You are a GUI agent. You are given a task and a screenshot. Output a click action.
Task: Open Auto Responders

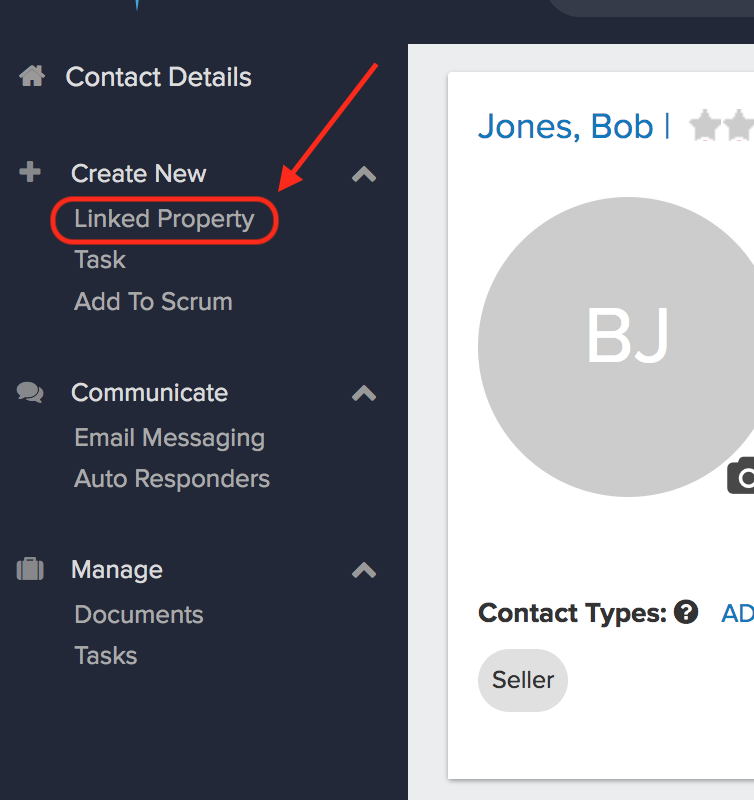pyautogui.click(x=172, y=479)
